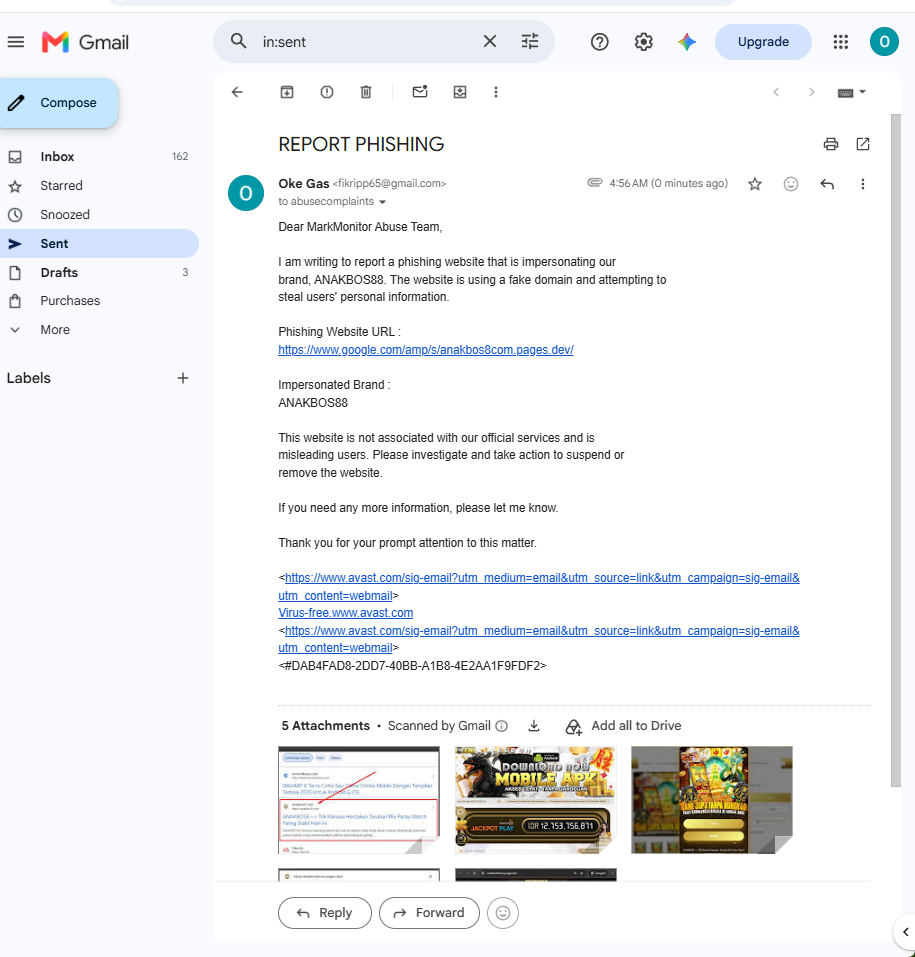Viewport: 915px width, 957px height.
Task: Clear the search with the X icon
Action: click(x=490, y=42)
